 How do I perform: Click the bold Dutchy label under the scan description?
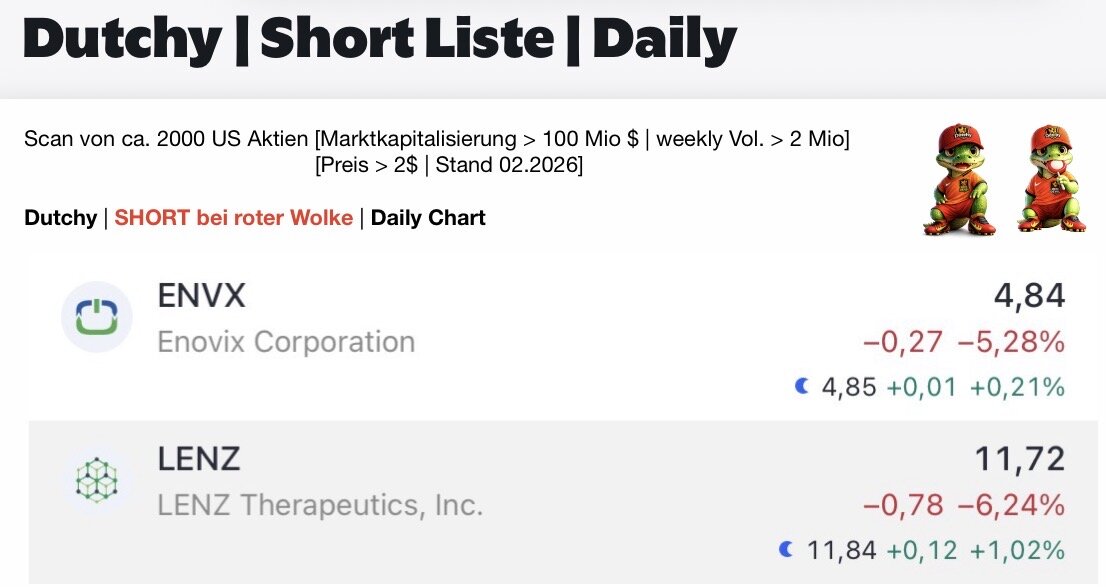(60, 218)
